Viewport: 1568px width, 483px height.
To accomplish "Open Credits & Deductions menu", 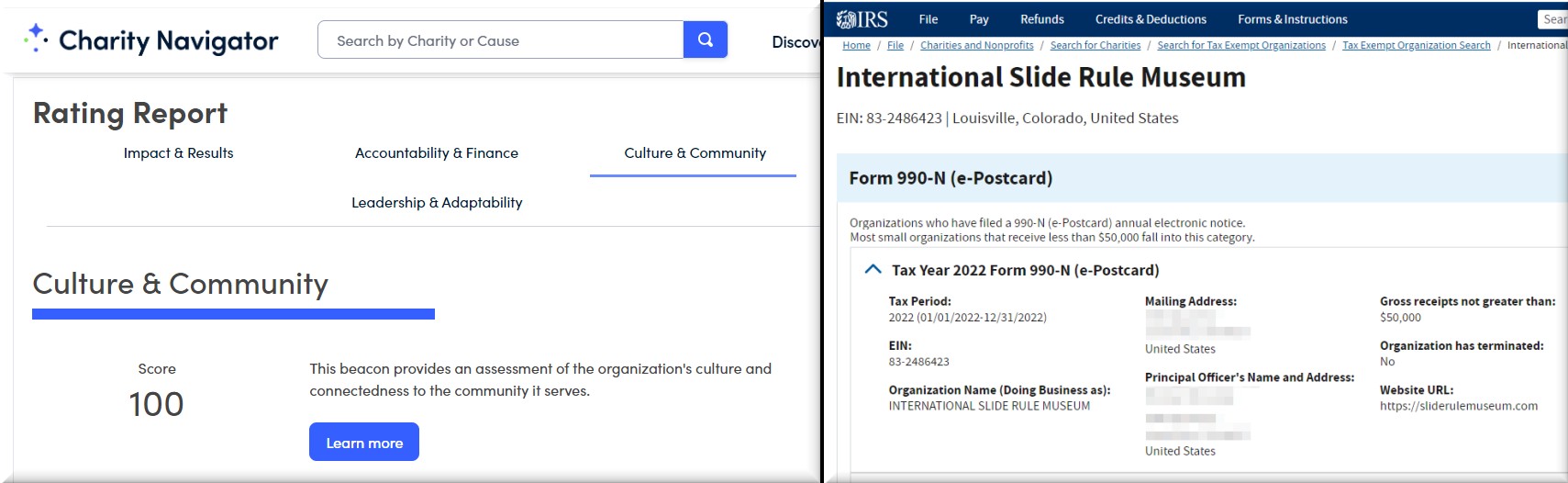I will (x=1151, y=19).
